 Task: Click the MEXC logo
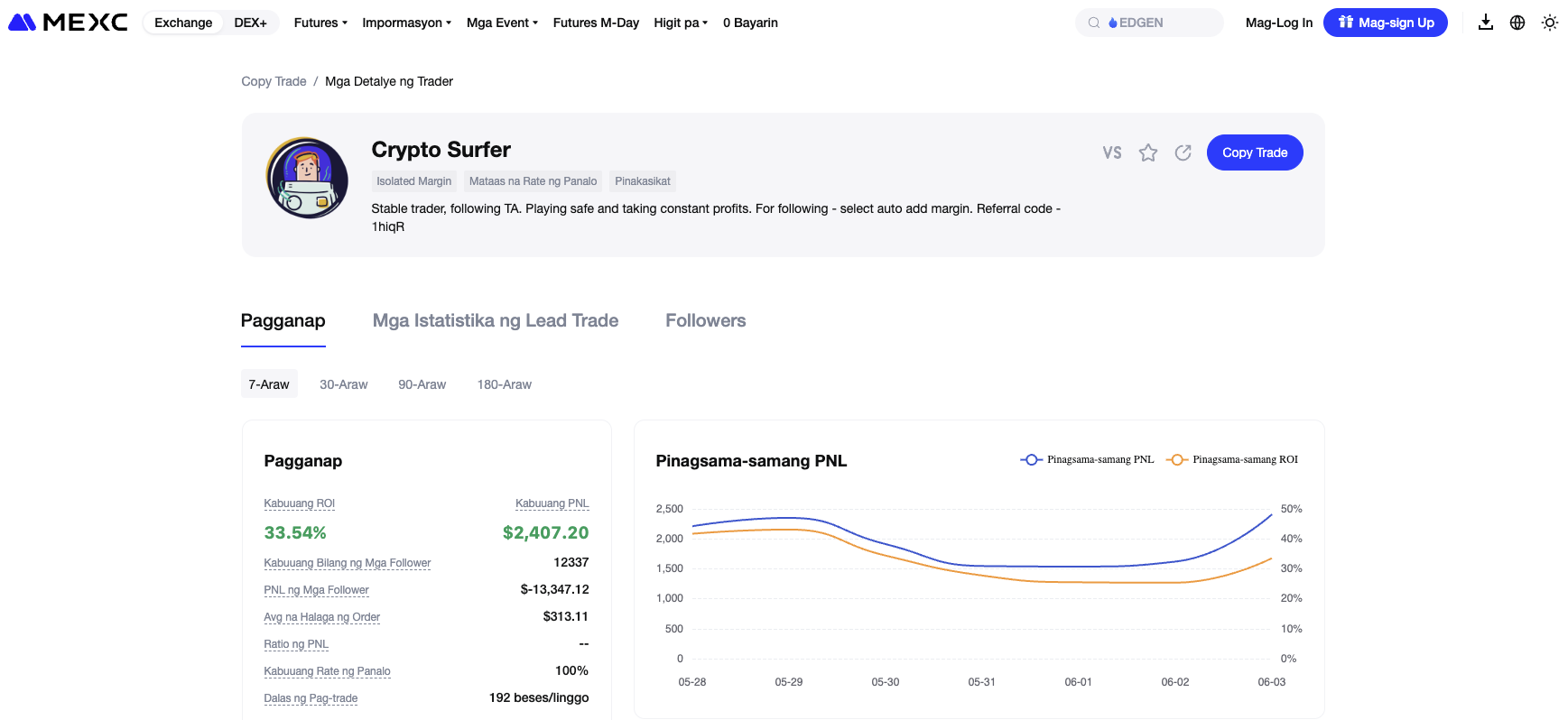coord(68,23)
